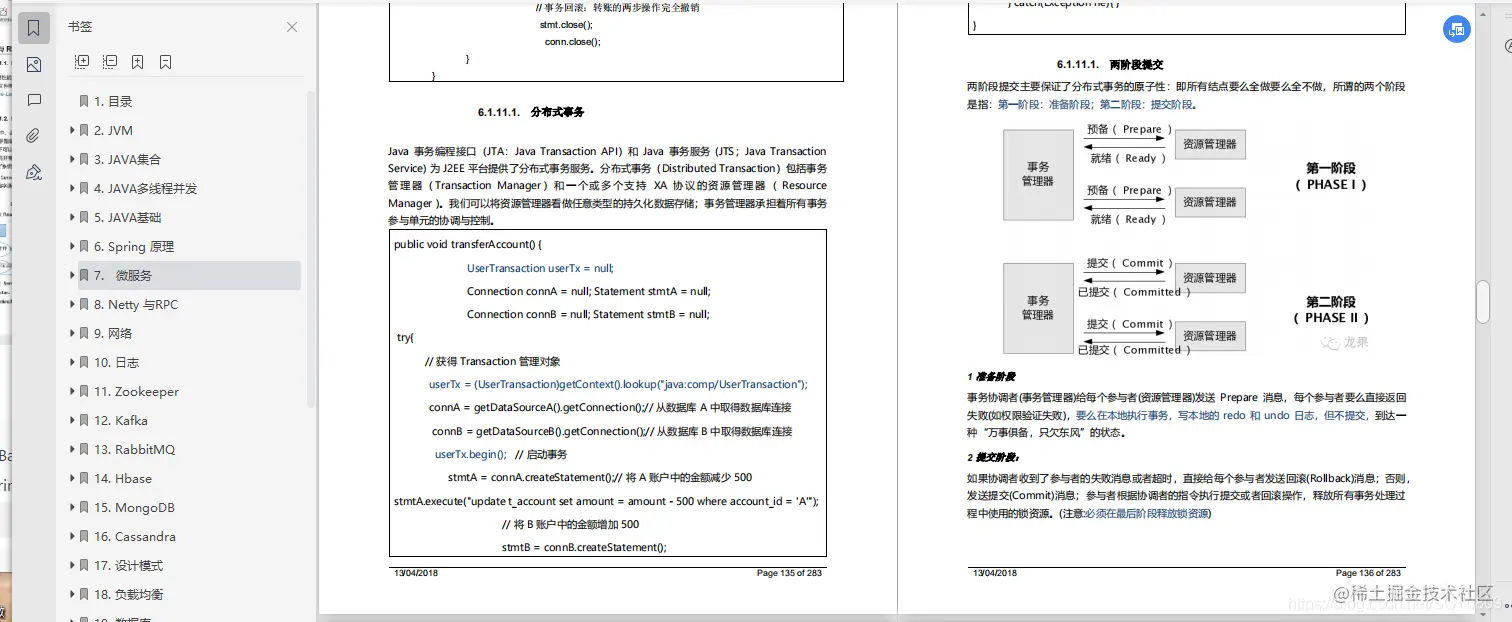Expand the 11. Zookeeper bookmark arrow
Screen dimensions: 1512x622
coord(72,392)
